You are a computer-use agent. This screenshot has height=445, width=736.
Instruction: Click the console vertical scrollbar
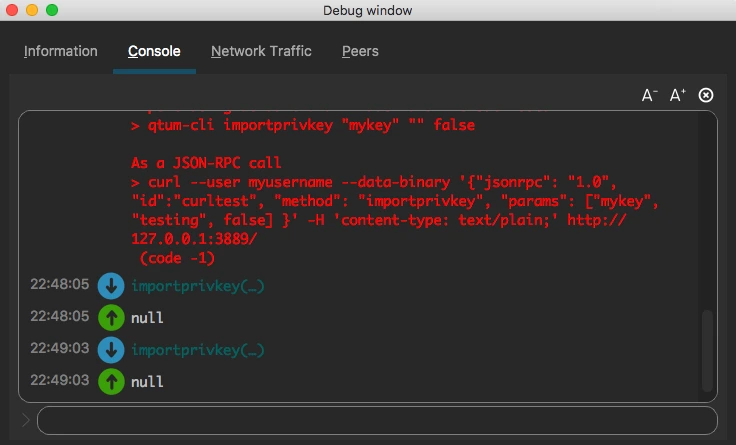click(707, 350)
